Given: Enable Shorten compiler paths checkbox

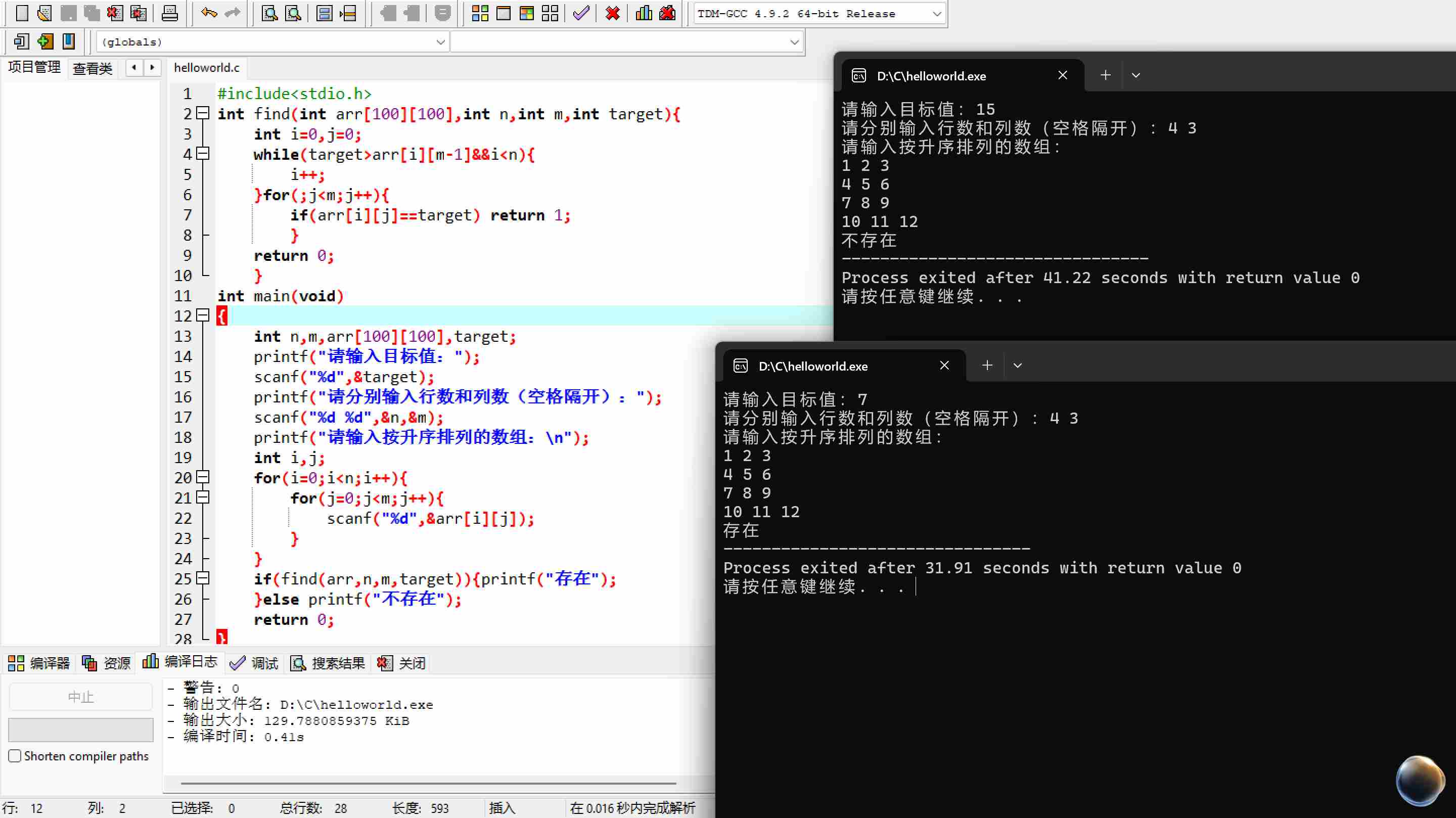Looking at the screenshot, I should pyautogui.click(x=15, y=756).
